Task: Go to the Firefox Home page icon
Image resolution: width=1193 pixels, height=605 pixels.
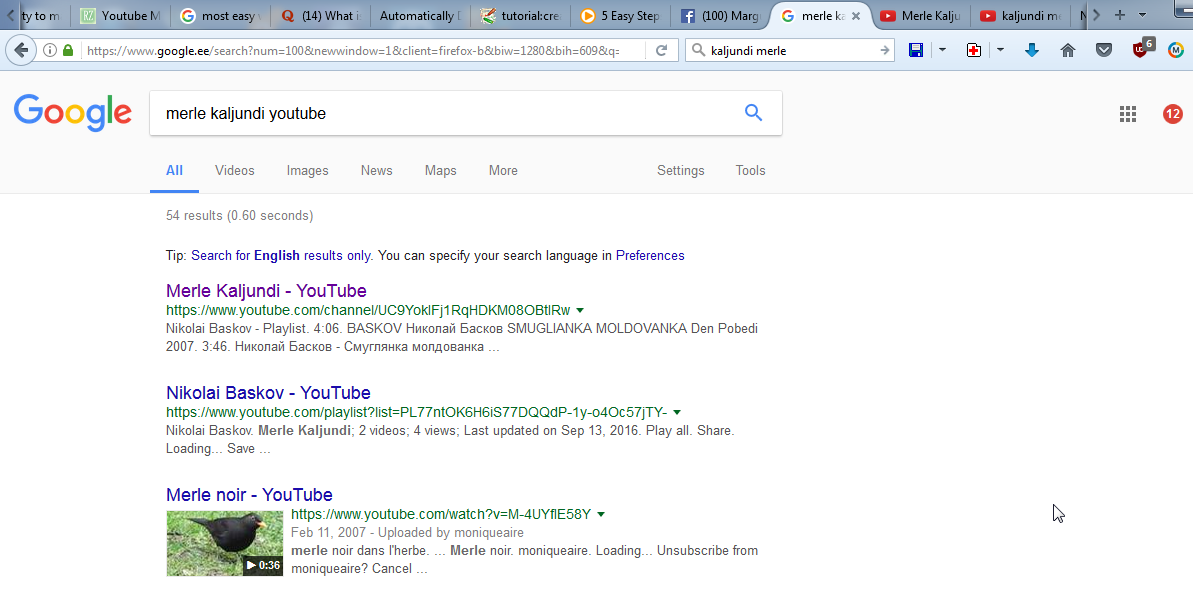Action: click(x=1068, y=50)
